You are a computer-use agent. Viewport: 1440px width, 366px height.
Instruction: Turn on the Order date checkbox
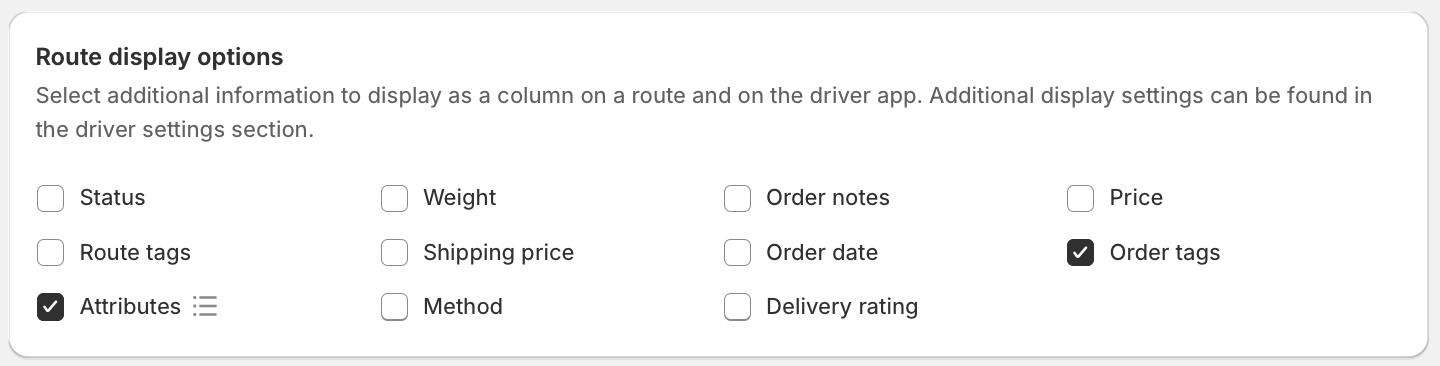coord(737,252)
